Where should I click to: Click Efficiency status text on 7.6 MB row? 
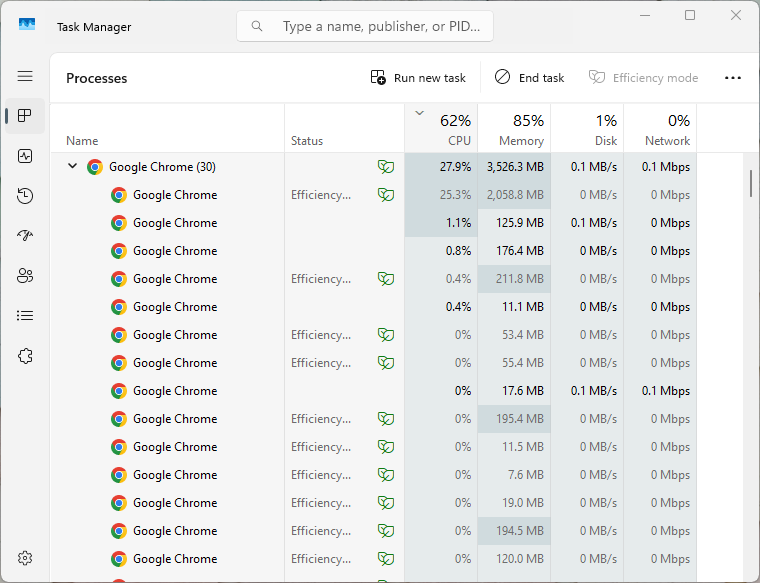coord(321,475)
